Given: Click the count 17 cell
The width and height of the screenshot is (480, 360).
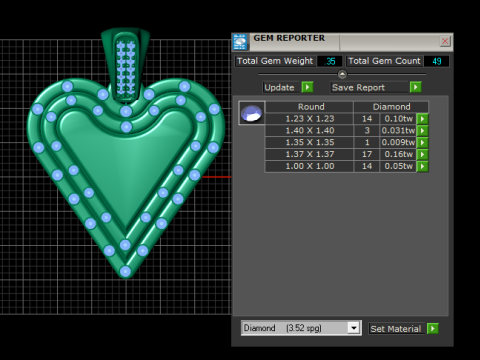Looking at the screenshot, I should pos(367,154).
